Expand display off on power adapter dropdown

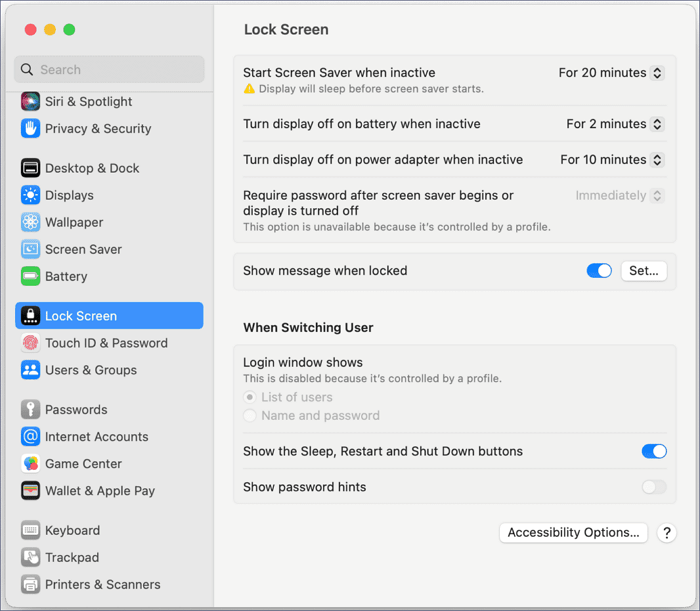(612, 160)
